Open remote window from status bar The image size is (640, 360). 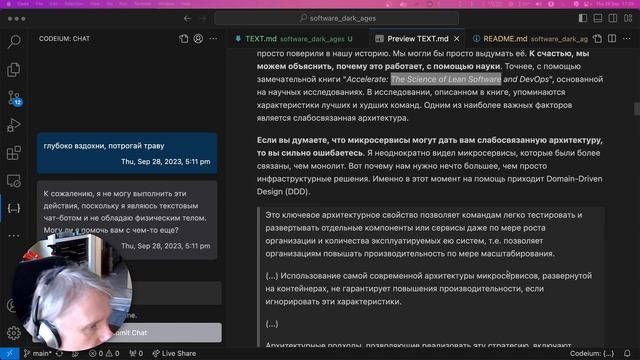(x=9, y=353)
